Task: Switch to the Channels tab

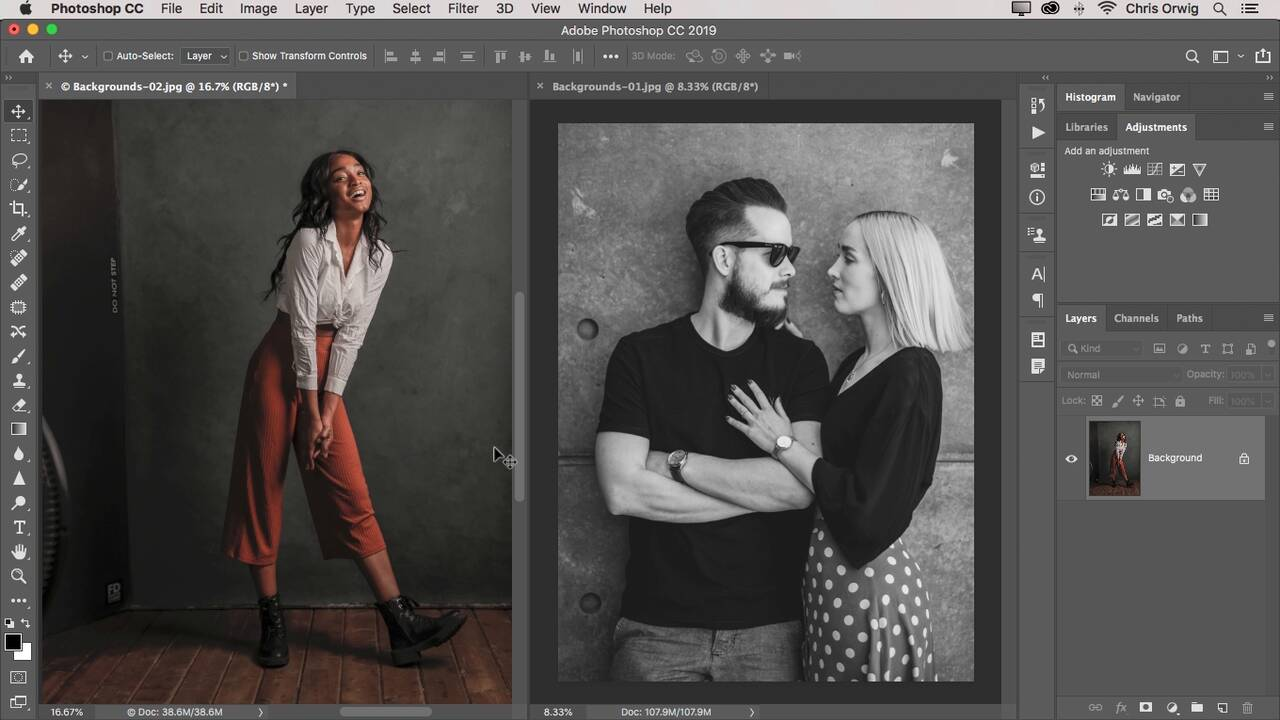Action: tap(1136, 318)
